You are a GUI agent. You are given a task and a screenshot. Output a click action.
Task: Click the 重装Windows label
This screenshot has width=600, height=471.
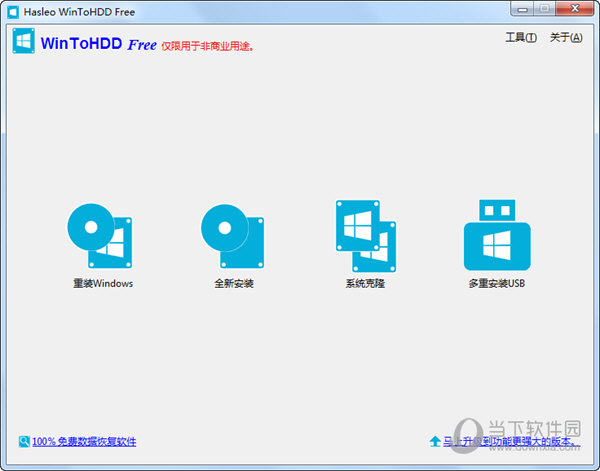click(103, 284)
